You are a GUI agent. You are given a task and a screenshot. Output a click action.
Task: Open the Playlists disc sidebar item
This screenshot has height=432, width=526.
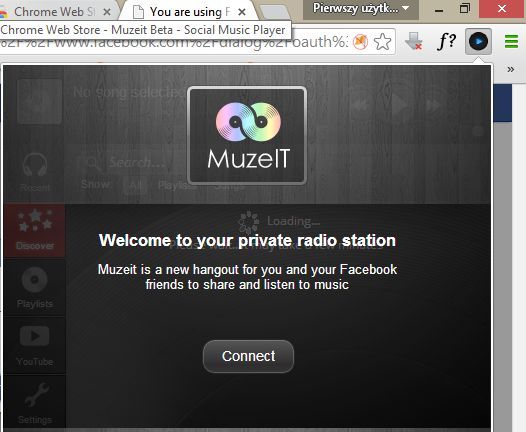coord(35,288)
